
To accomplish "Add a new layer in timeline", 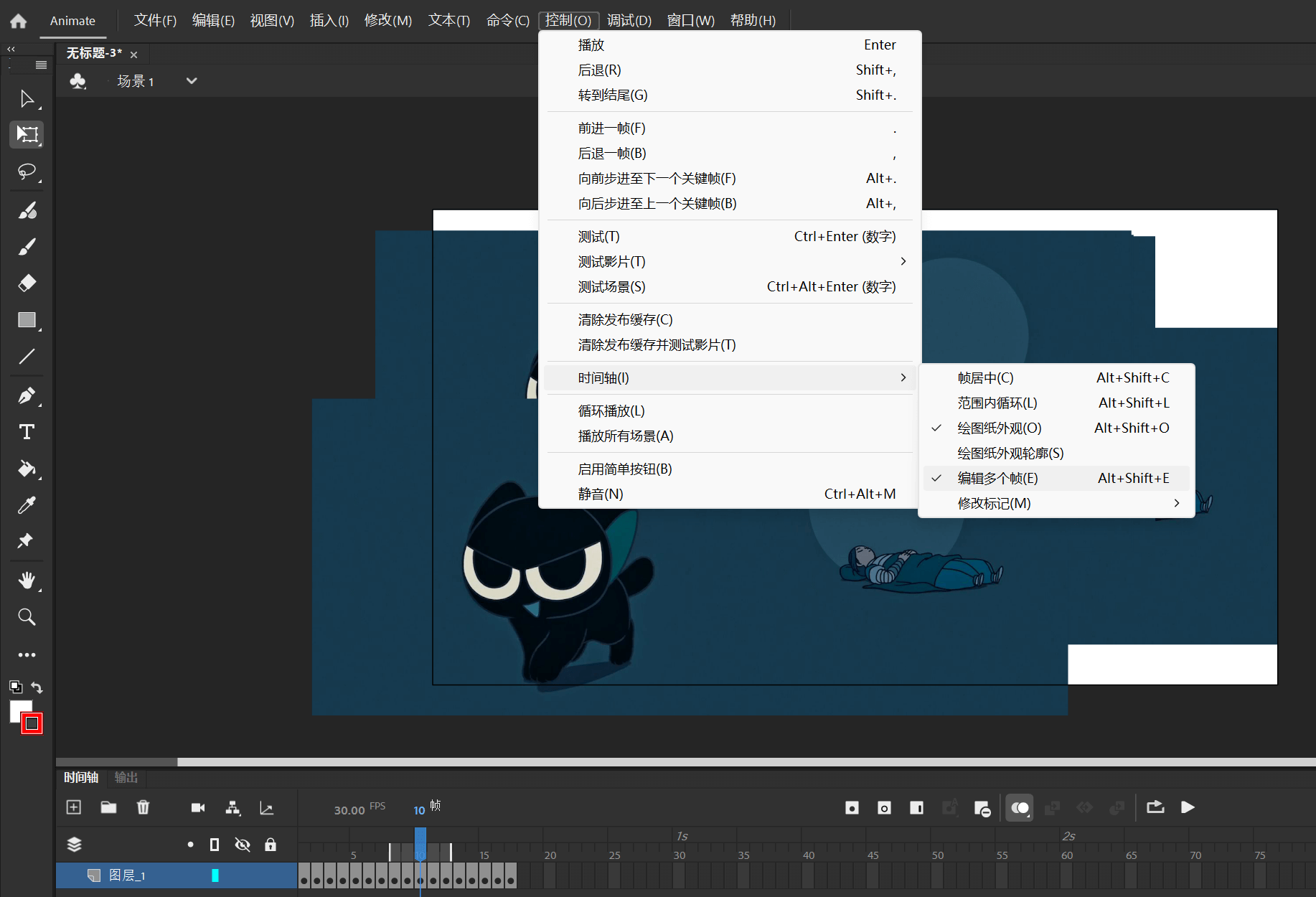I will (74, 807).
